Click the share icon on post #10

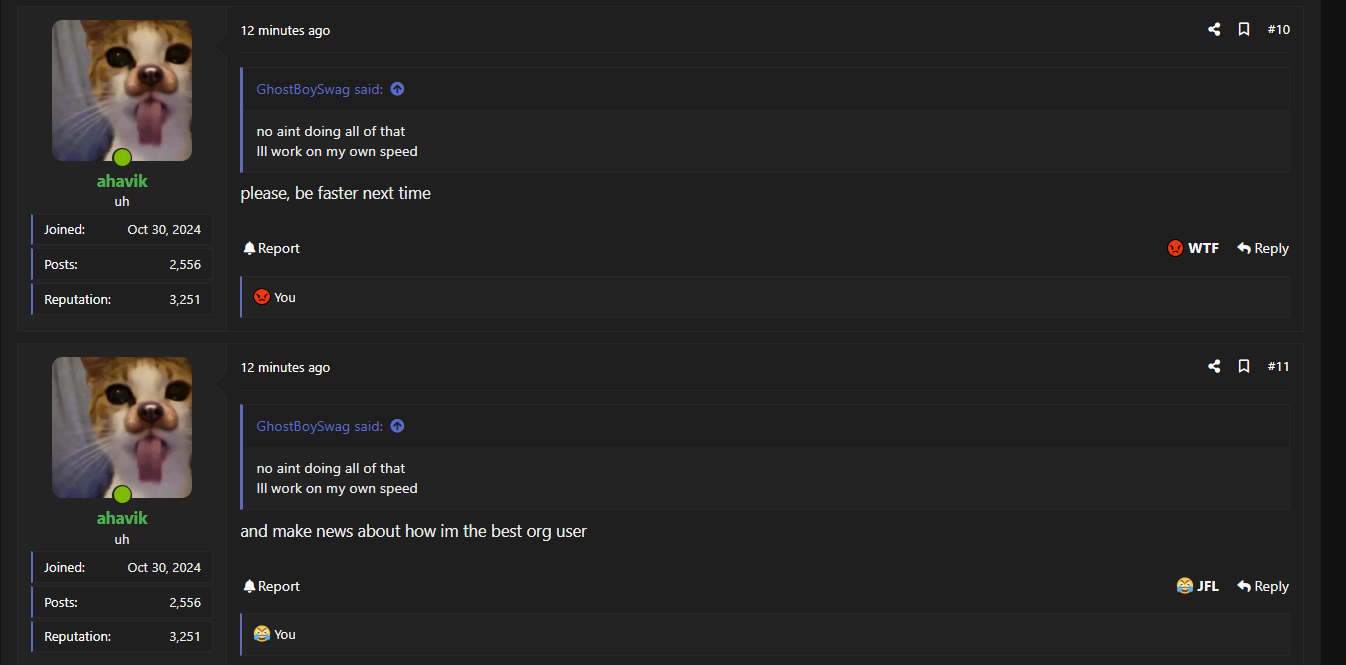coord(1214,30)
